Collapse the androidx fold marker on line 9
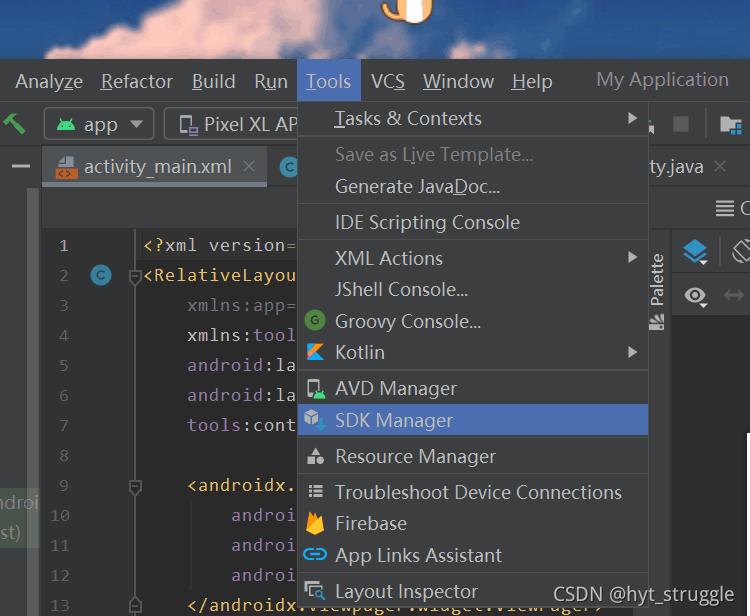Image resolution: width=750 pixels, height=616 pixels. coord(135,486)
